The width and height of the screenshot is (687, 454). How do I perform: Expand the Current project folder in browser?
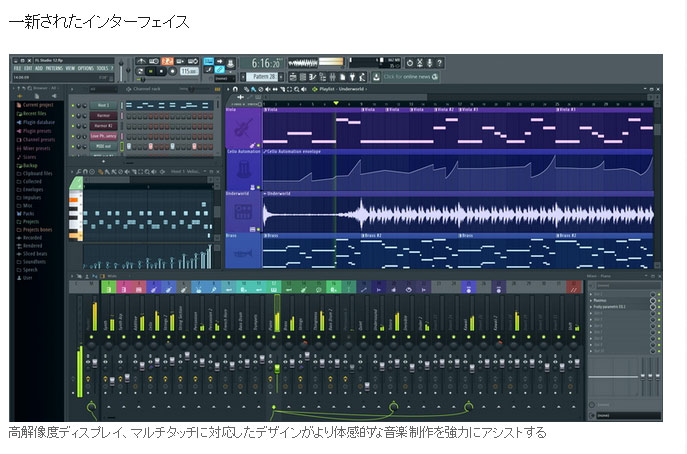(x=37, y=104)
